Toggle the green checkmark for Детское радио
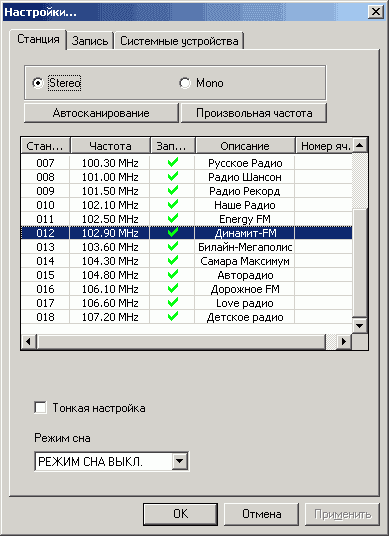 173,317
